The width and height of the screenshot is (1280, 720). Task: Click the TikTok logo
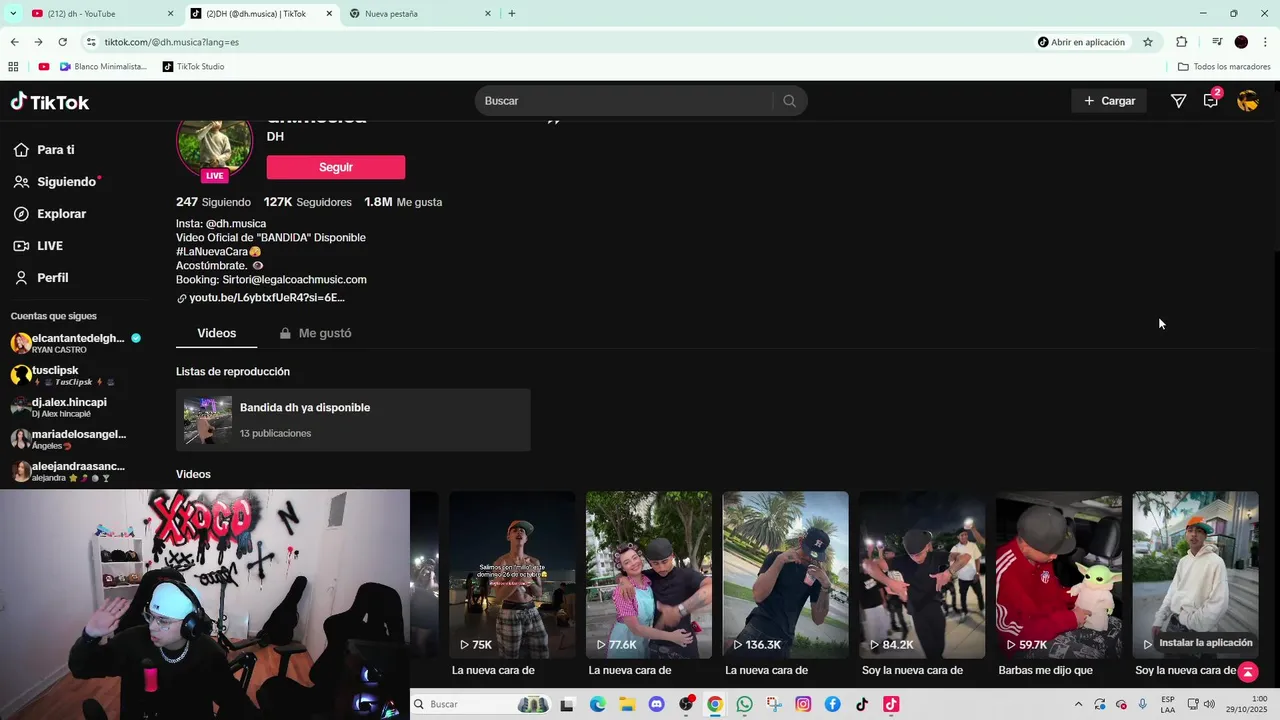50,102
